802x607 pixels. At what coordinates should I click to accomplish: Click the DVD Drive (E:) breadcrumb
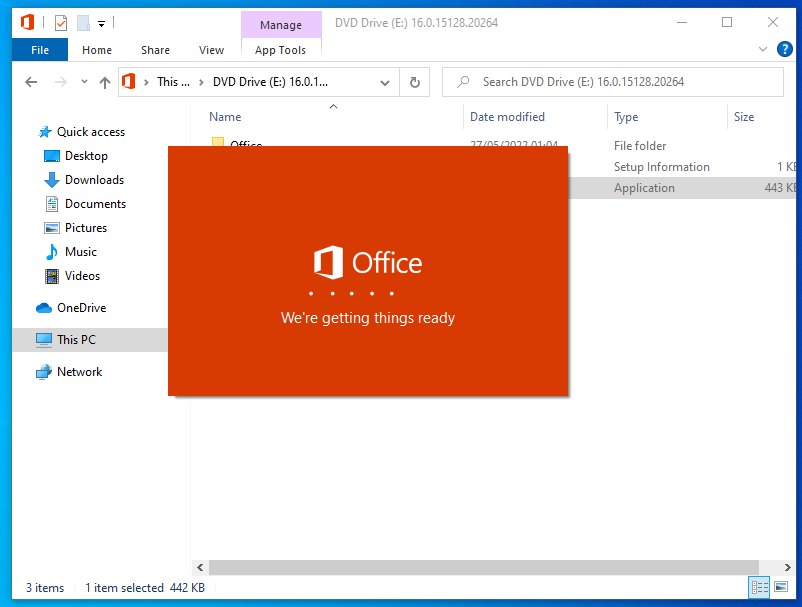(x=271, y=82)
